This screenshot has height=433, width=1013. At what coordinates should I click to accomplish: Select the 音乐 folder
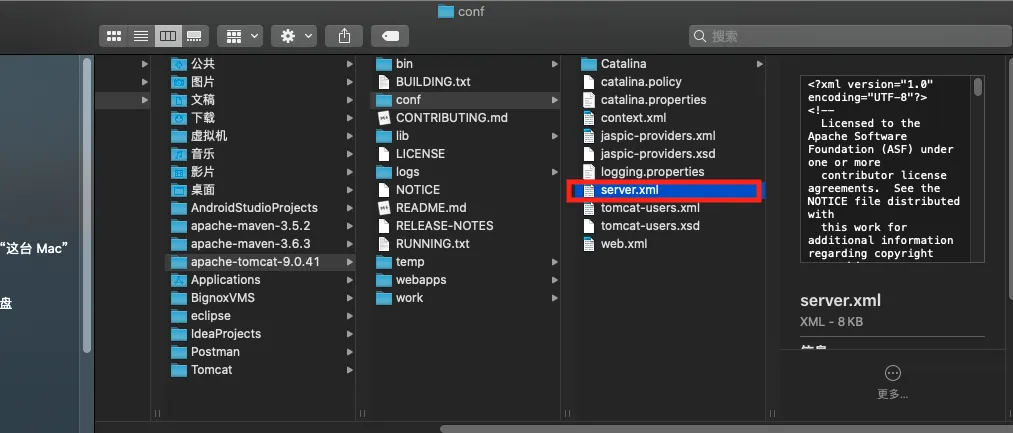pos(260,154)
